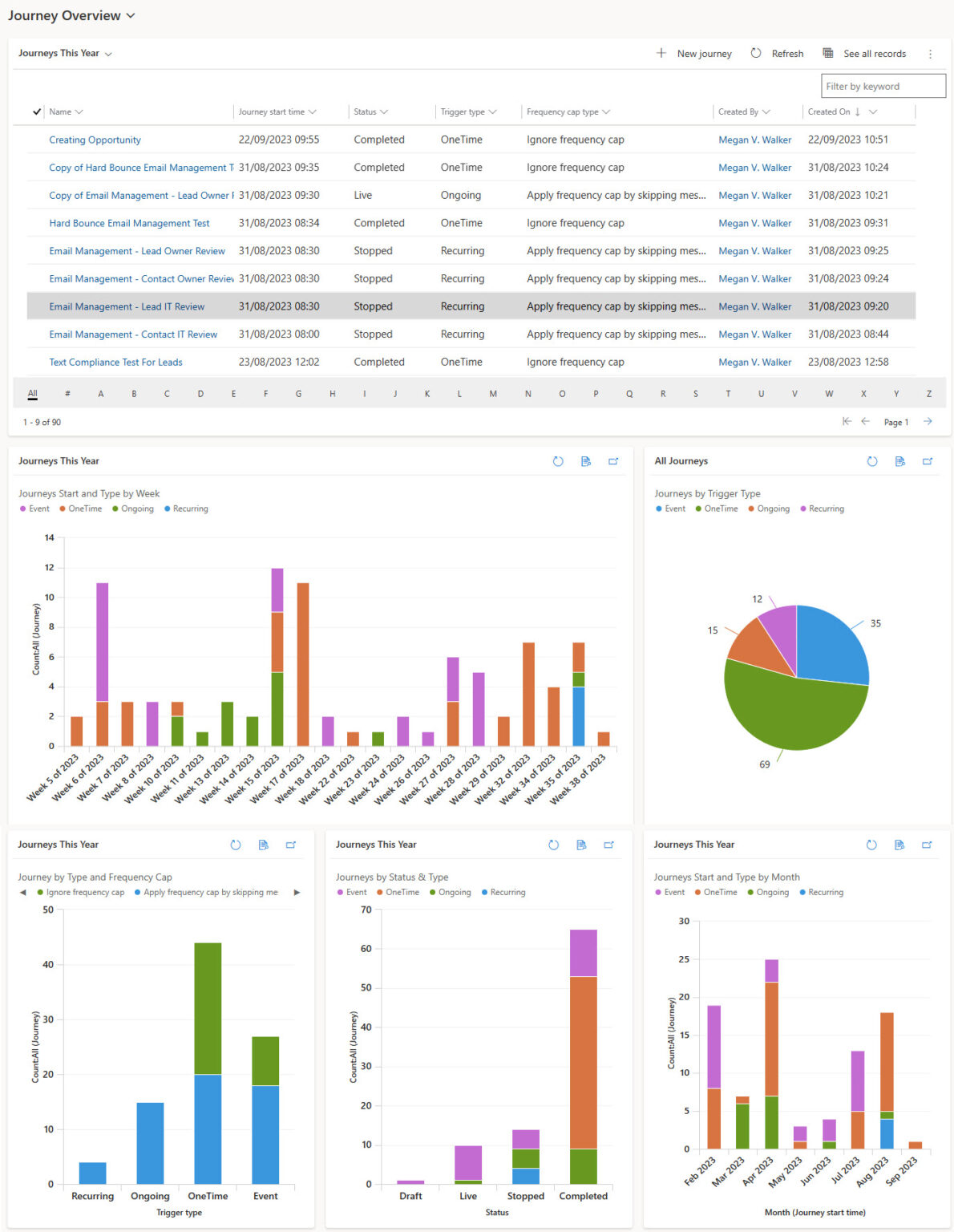Click the See all records grid icon

point(827,53)
